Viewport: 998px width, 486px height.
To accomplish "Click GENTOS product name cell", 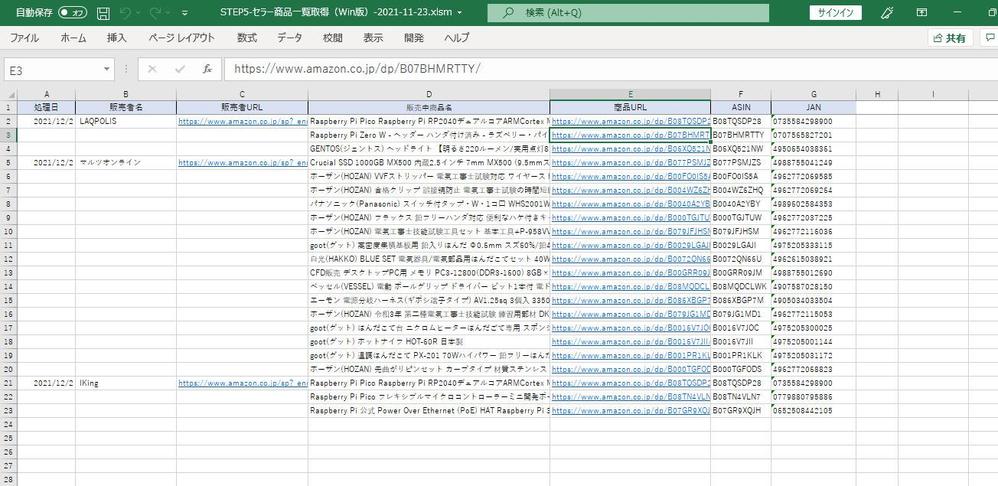I will point(429,148).
